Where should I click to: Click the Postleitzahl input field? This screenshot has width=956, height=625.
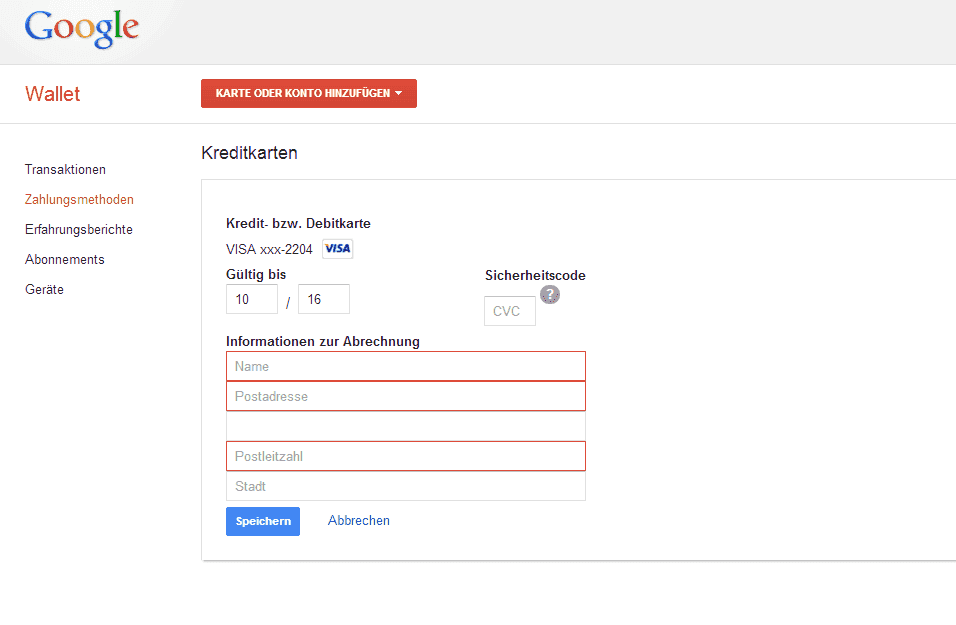tap(406, 456)
